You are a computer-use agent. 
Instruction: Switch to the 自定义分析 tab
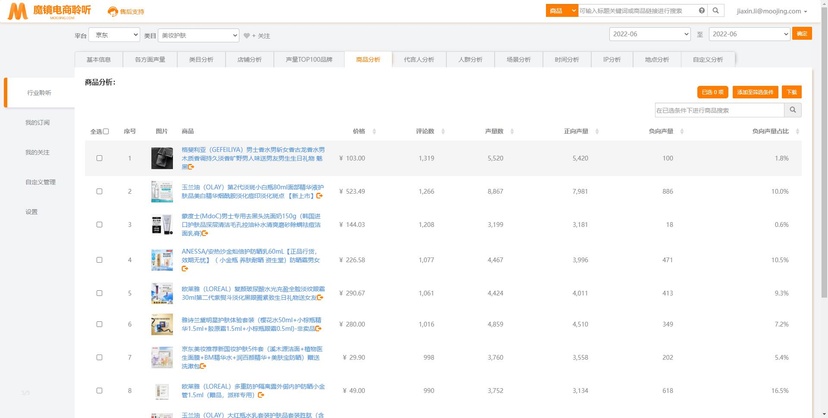(x=708, y=60)
